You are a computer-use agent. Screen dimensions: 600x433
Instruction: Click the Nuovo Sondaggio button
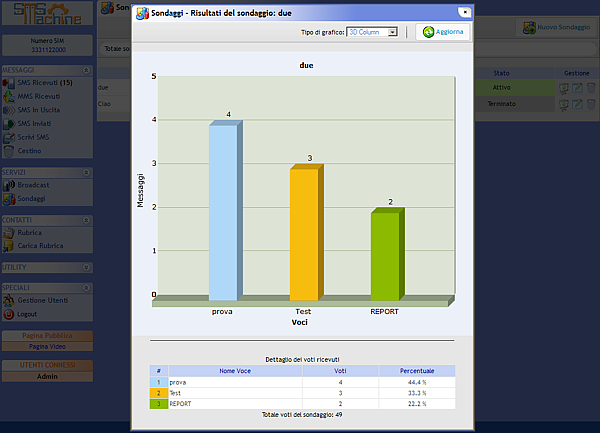click(557, 27)
